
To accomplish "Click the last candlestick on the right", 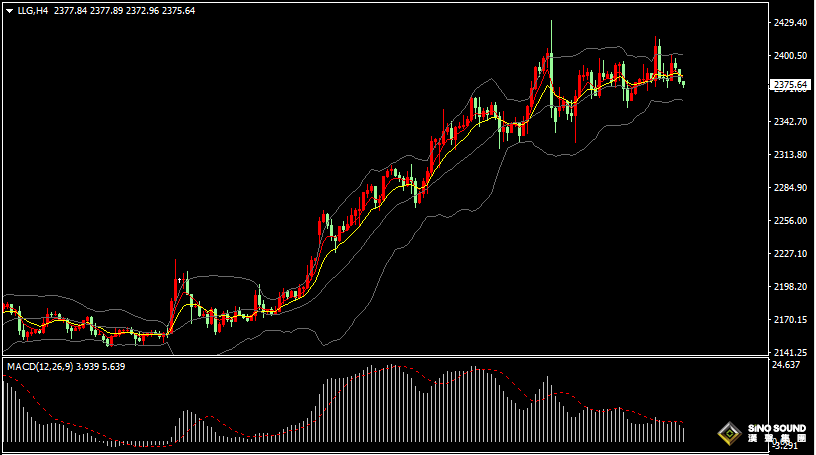I will point(684,82).
